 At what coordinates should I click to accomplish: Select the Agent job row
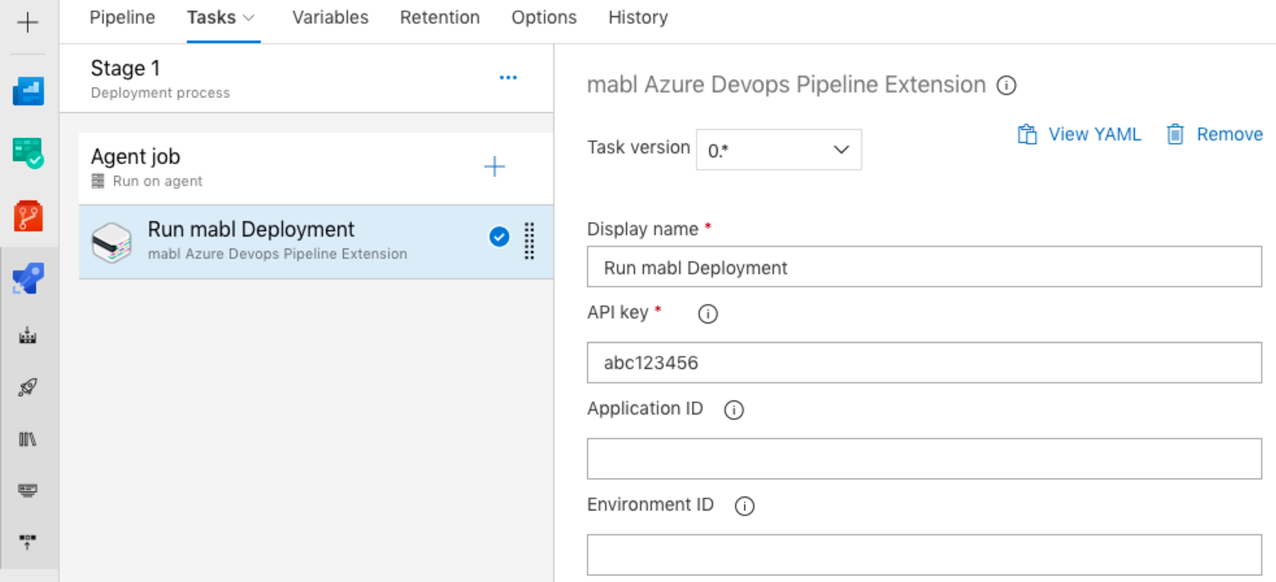(x=316, y=168)
